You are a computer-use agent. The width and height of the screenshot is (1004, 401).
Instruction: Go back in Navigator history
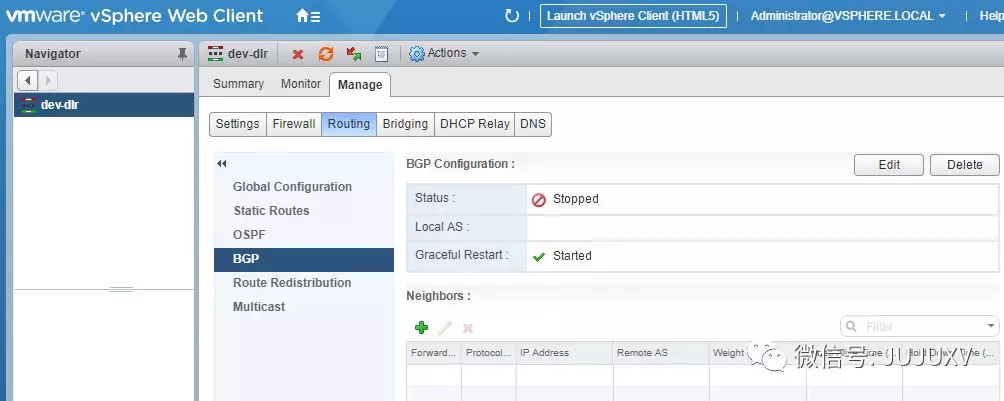[28, 81]
